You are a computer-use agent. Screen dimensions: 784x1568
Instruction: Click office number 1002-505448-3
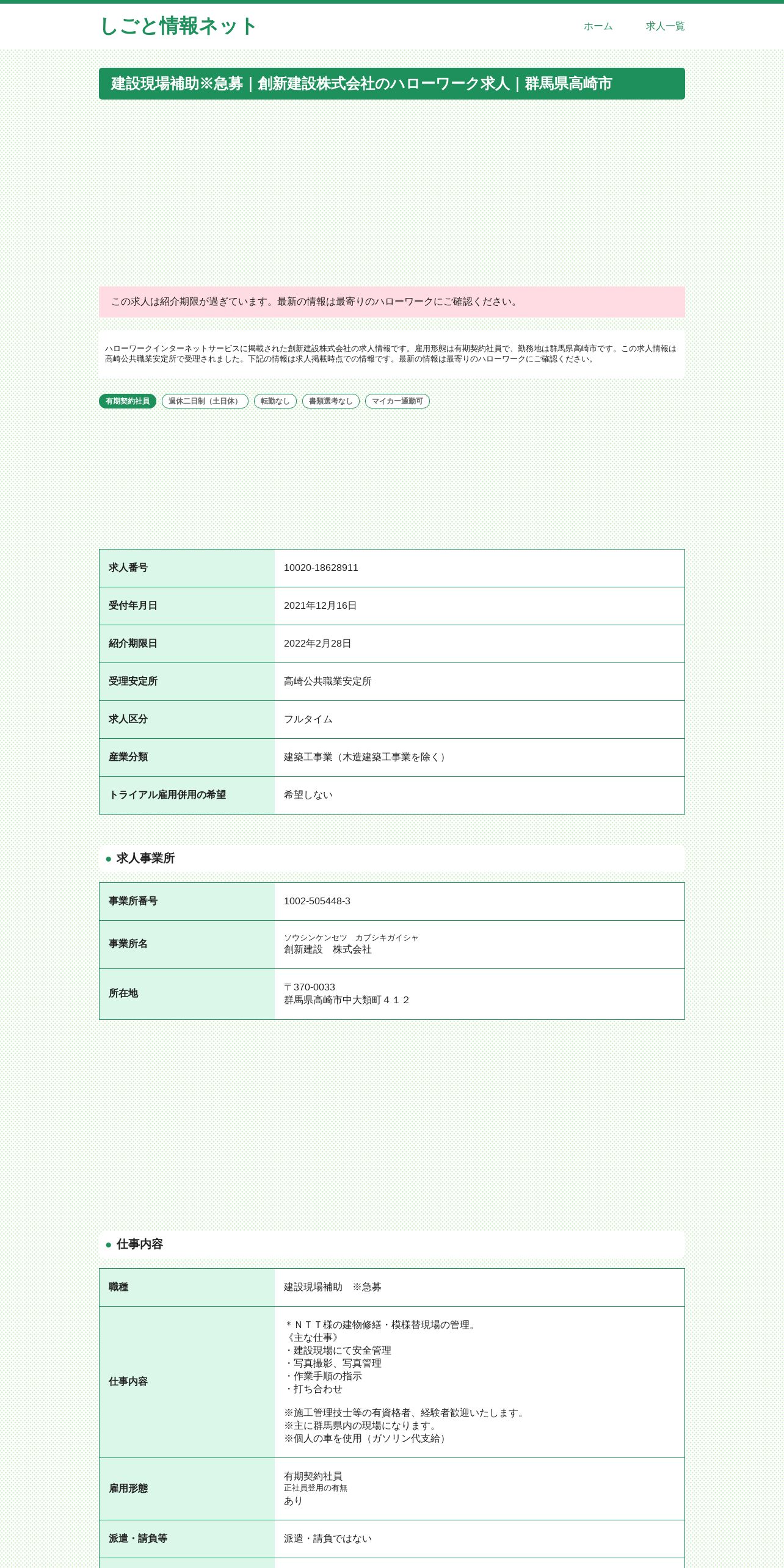pos(318,901)
